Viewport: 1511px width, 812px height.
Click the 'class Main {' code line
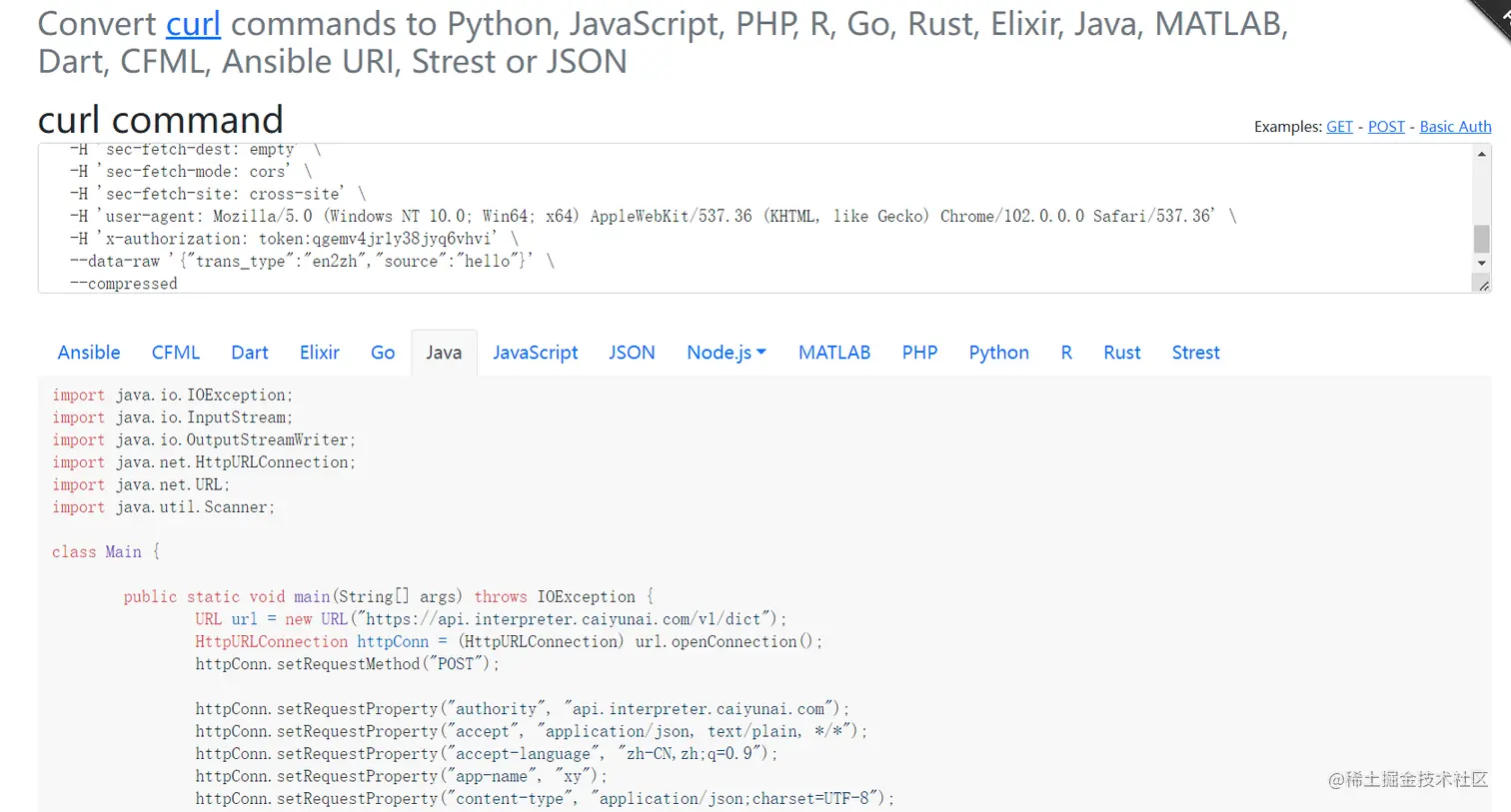106,552
